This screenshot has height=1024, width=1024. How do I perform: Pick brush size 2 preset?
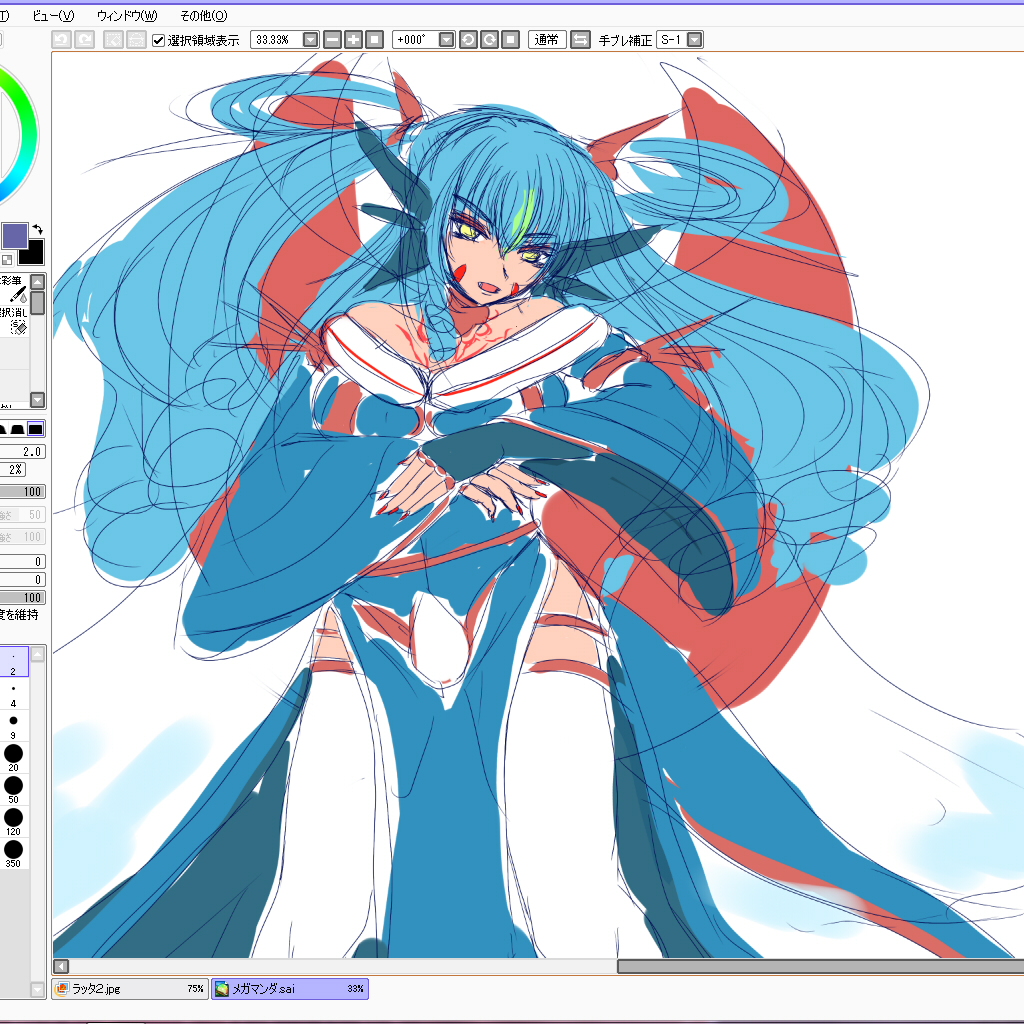point(13,661)
